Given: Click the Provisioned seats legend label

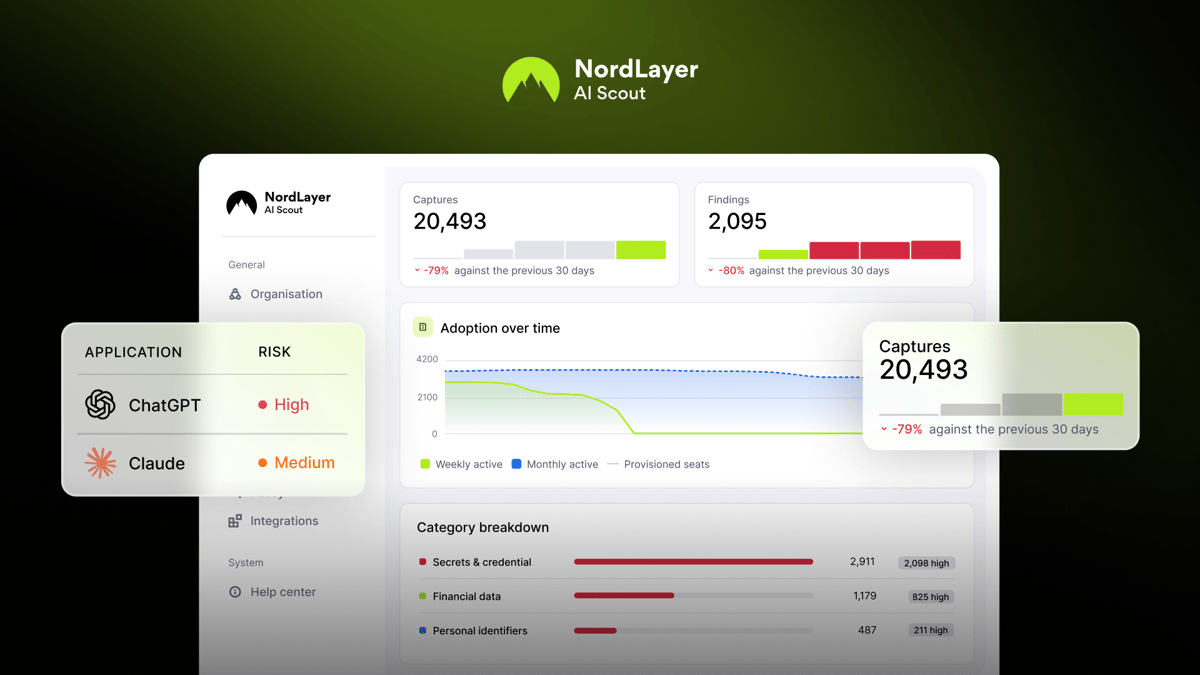Looking at the screenshot, I should [666, 464].
